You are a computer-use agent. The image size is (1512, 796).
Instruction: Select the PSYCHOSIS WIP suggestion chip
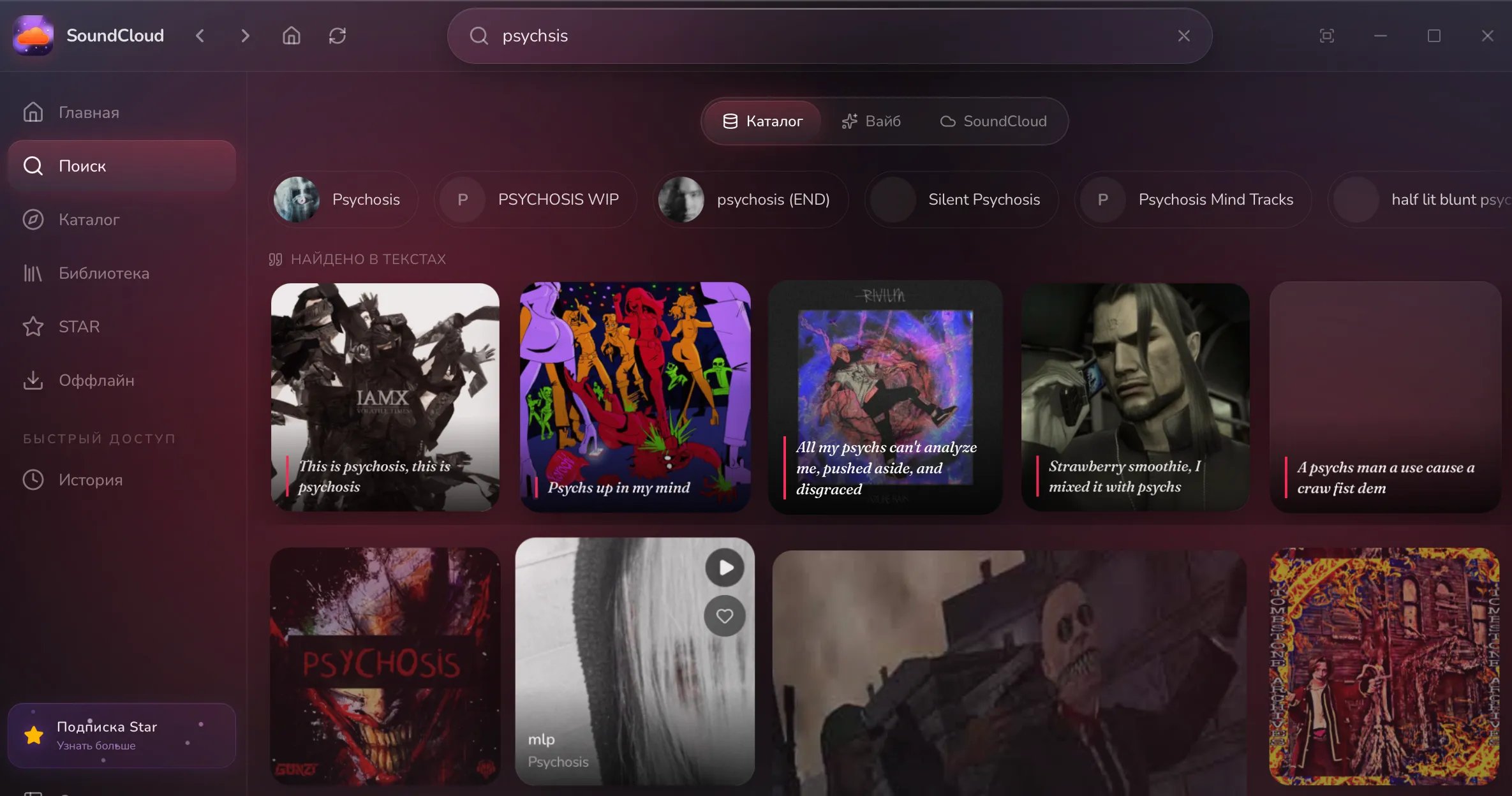[x=536, y=200]
